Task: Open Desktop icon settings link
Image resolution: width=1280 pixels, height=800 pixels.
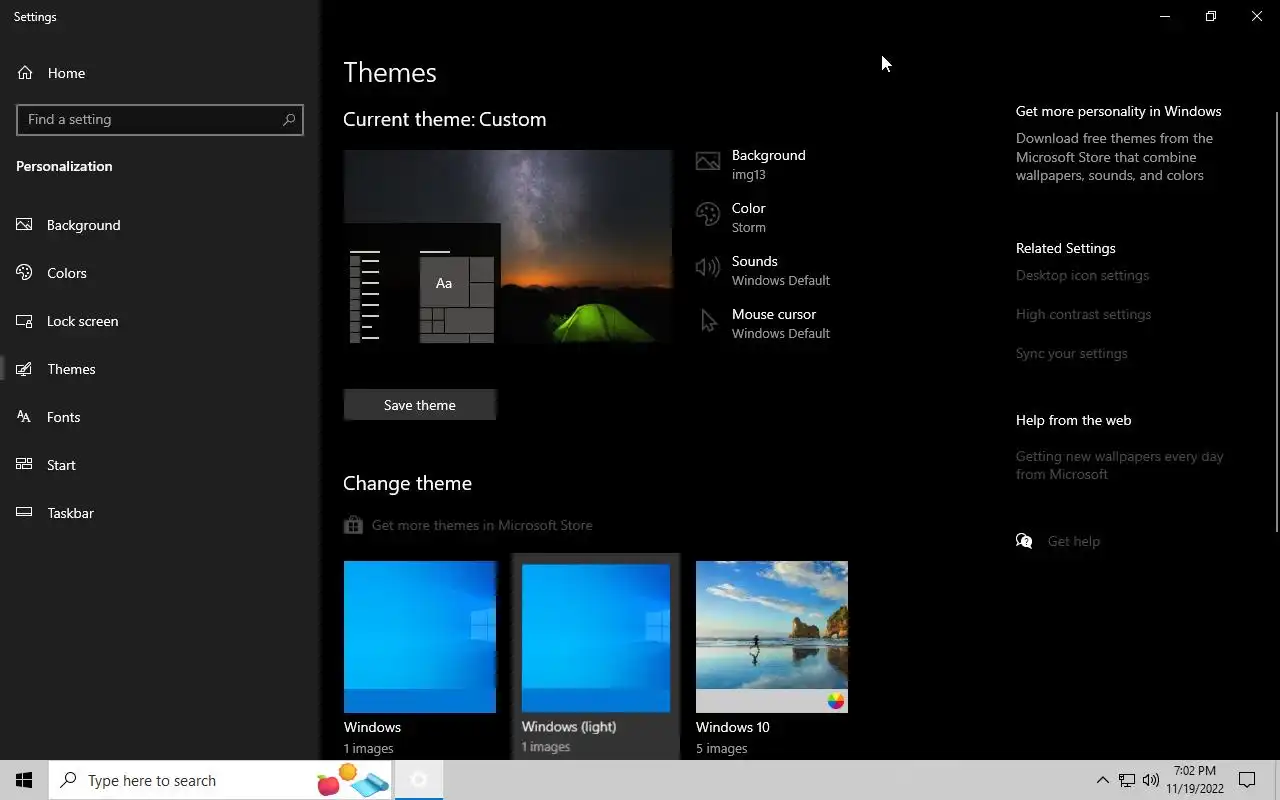Action: tap(1082, 275)
